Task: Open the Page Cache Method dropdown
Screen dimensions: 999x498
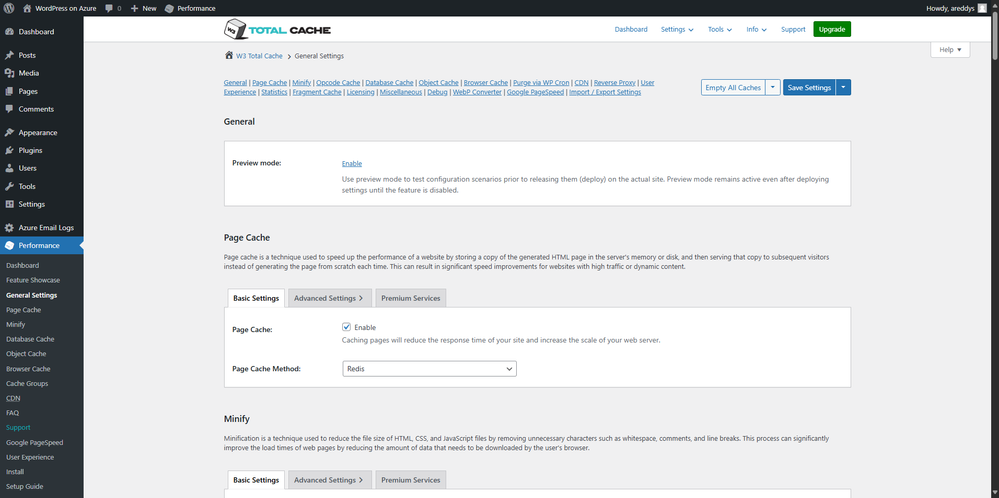Action: [429, 369]
